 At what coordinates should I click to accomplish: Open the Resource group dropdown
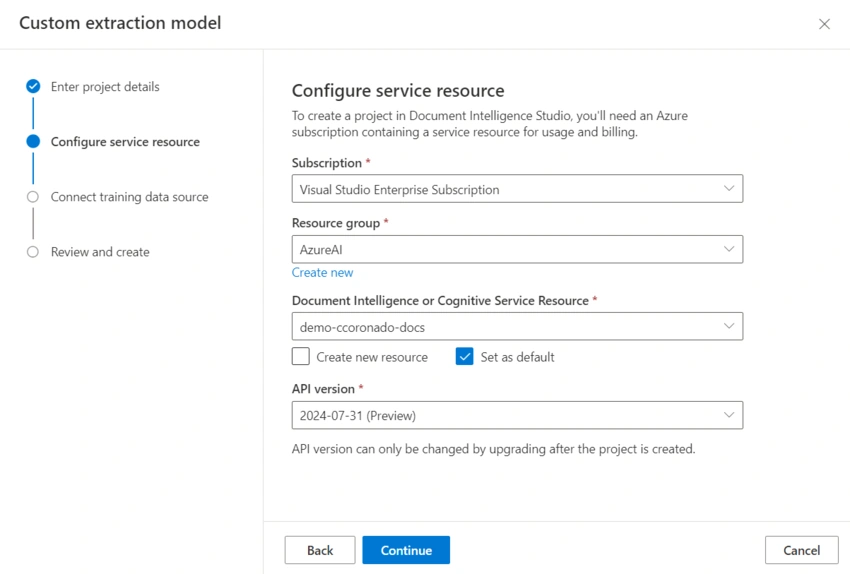click(x=517, y=249)
